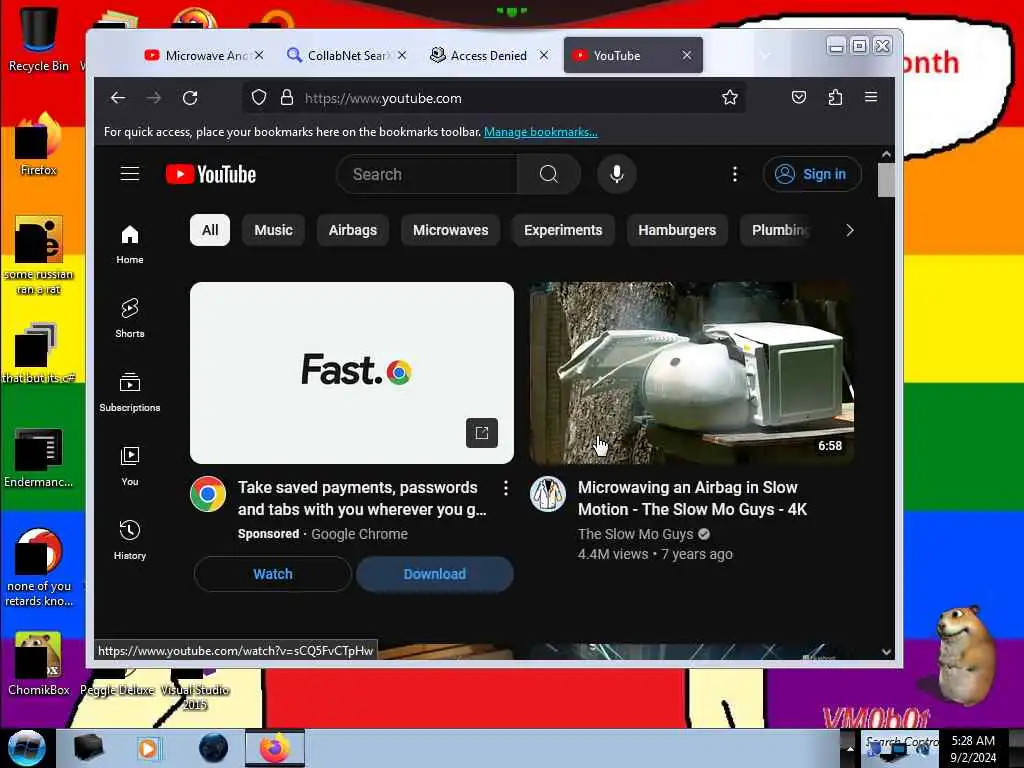Image resolution: width=1024 pixels, height=768 pixels.
Task: Go back using the browser back arrow
Action: [118, 98]
